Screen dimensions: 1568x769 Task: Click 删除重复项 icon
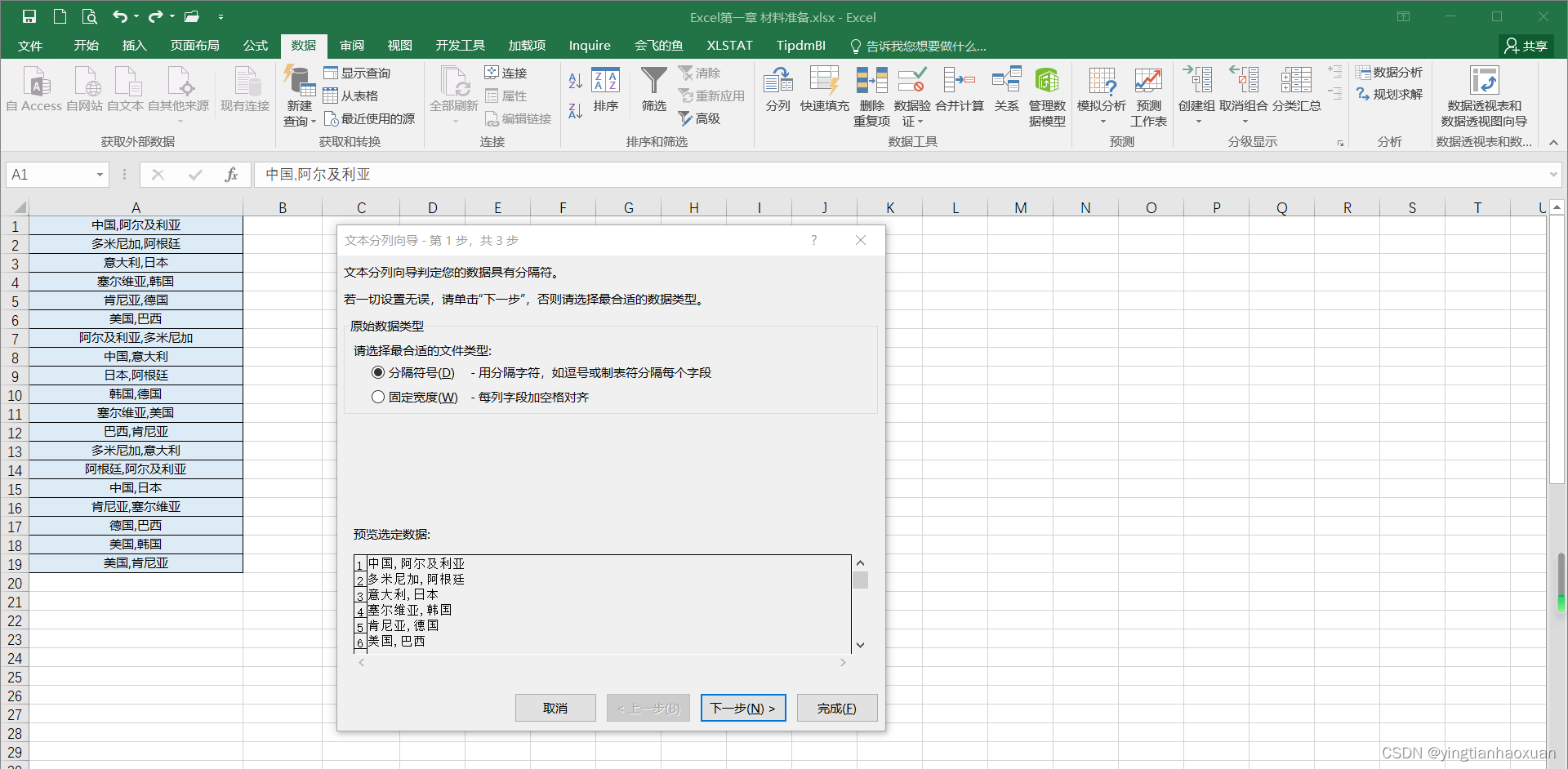(871, 96)
